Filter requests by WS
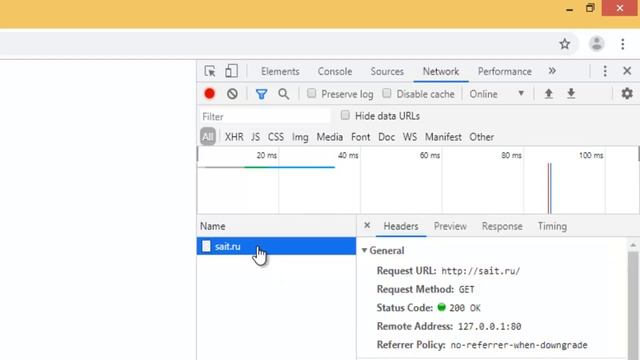Viewport: 640px width, 360px height. (410, 137)
